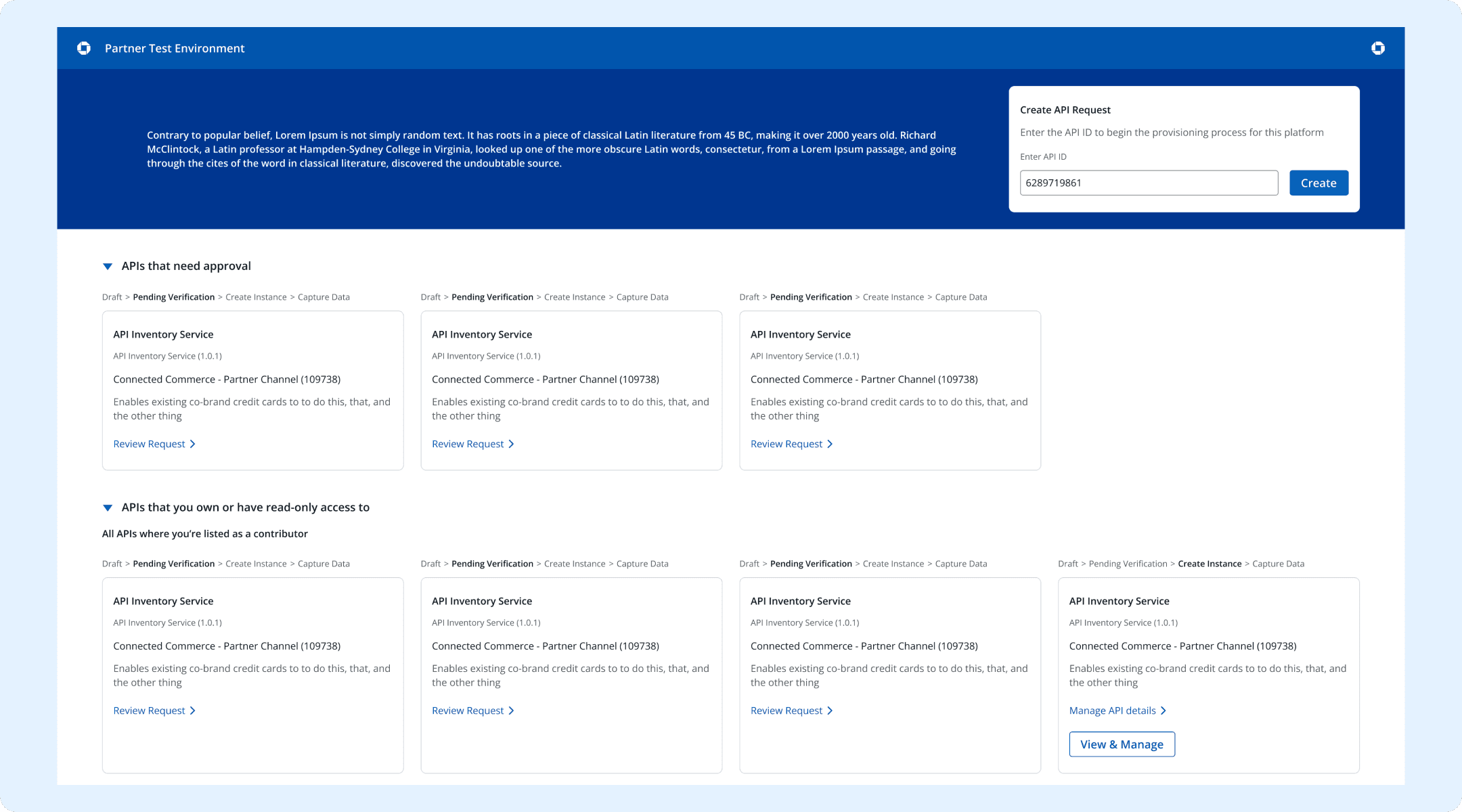Click the View & Manage button
Image resolution: width=1462 pixels, height=812 pixels.
(x=1122, y=744)
